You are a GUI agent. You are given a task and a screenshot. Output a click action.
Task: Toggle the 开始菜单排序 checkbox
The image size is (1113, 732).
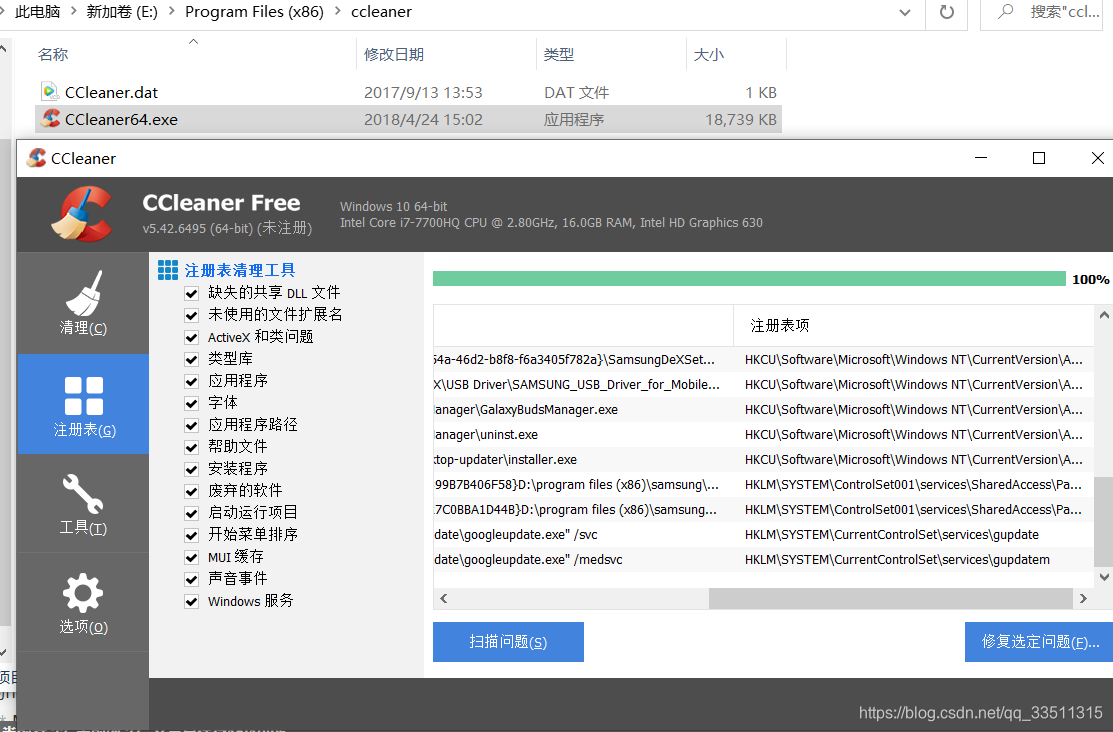(191, 535)
